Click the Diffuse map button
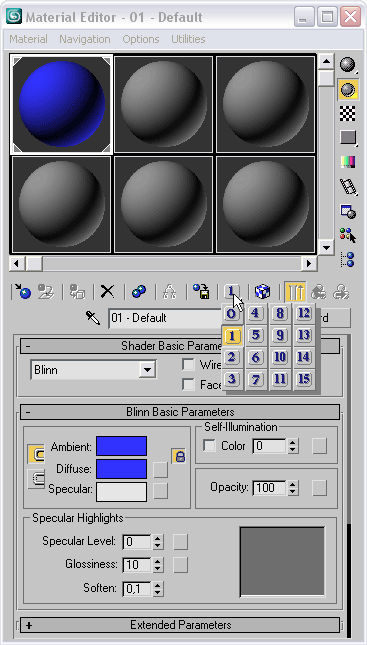 pyautogui.click(x=160, y=470)
